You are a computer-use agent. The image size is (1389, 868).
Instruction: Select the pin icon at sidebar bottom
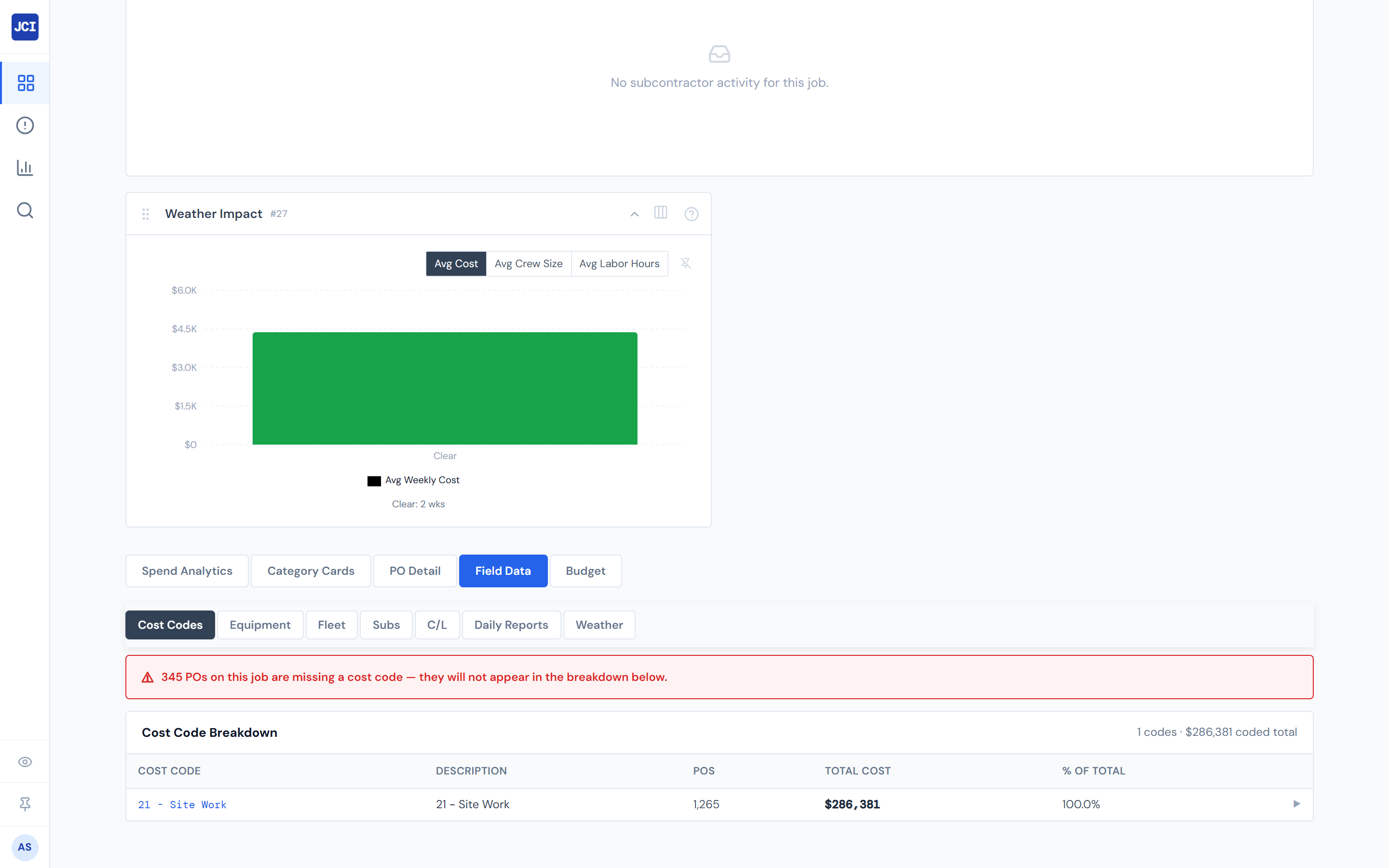(25, 804)
